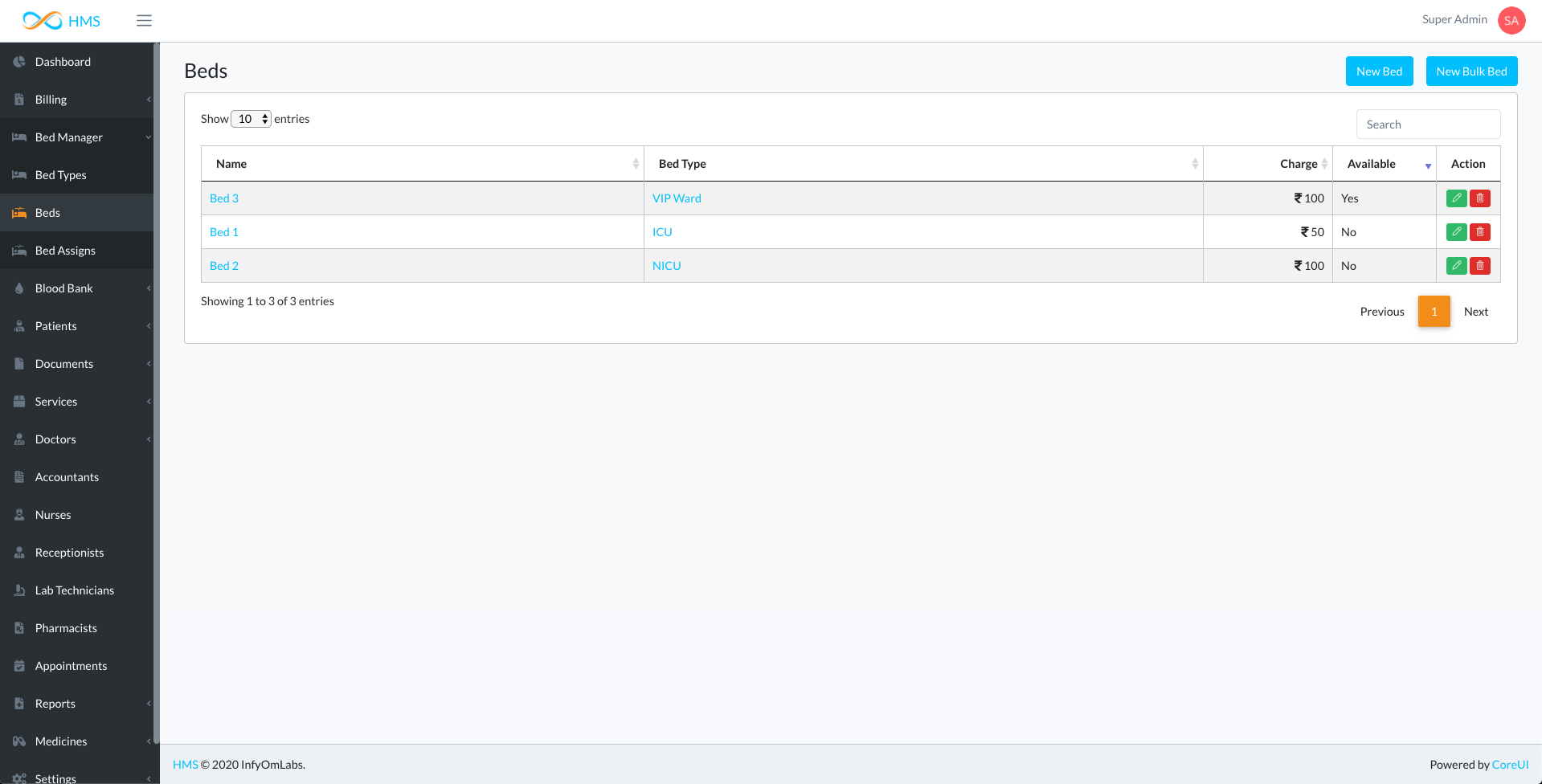Open the VIP Ward bed type link
1542x784 pixels.
677,198
